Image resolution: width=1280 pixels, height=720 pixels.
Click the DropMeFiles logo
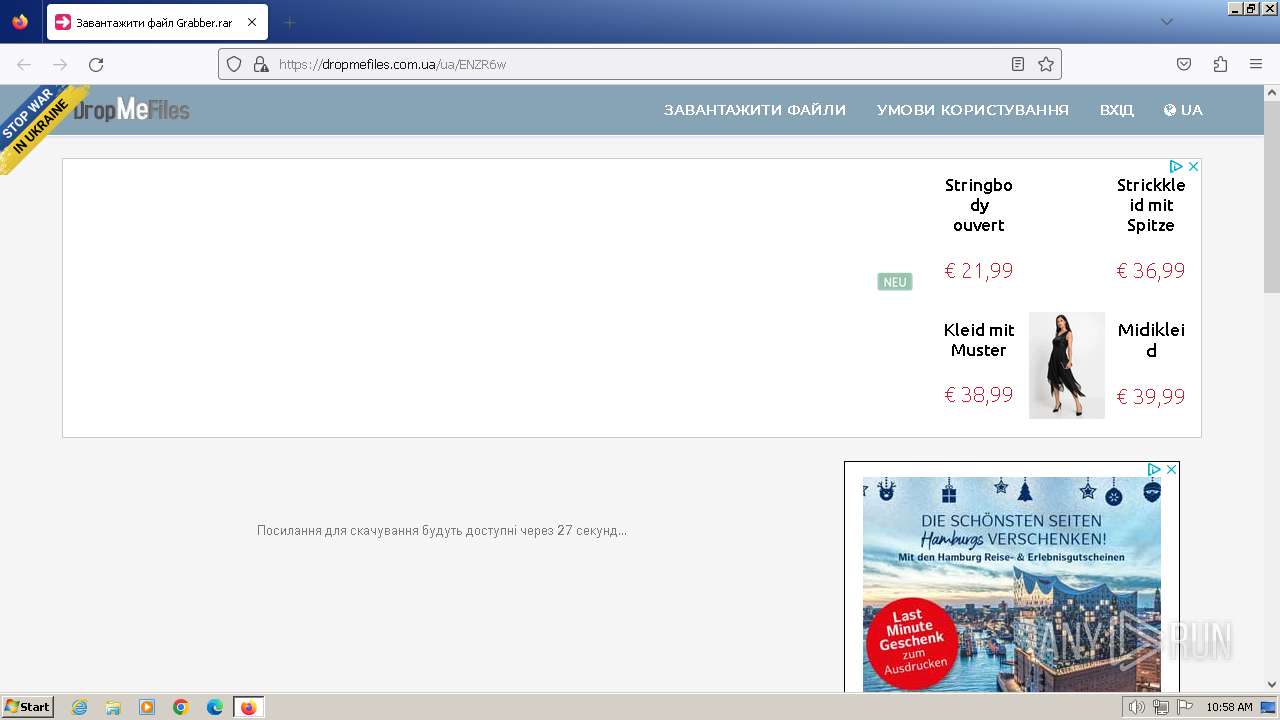(132, 109)
